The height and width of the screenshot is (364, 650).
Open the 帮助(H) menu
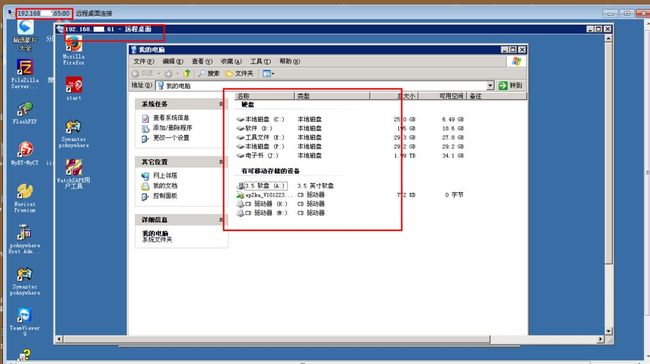coord(289,61)
